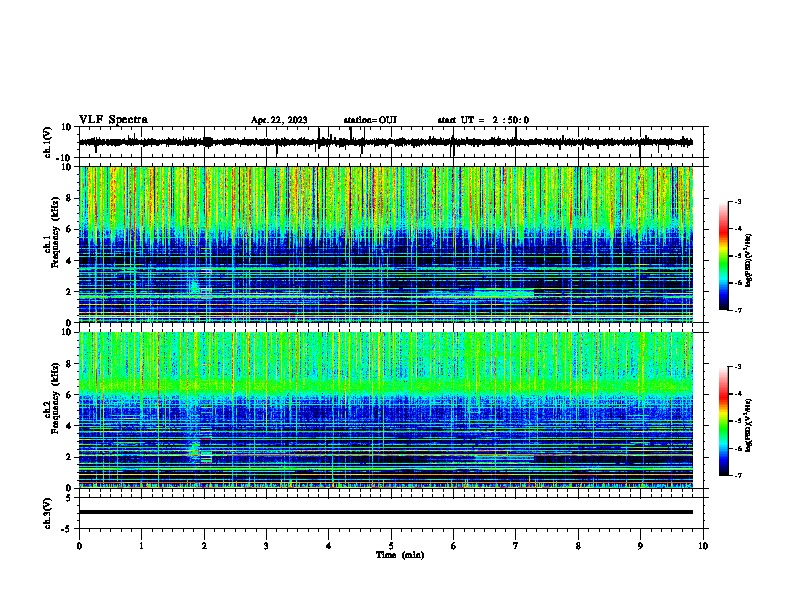Click time axis tick label "3"
Image resolution: width=792 pixels, height=612 pixels.
tap(266, 546)
